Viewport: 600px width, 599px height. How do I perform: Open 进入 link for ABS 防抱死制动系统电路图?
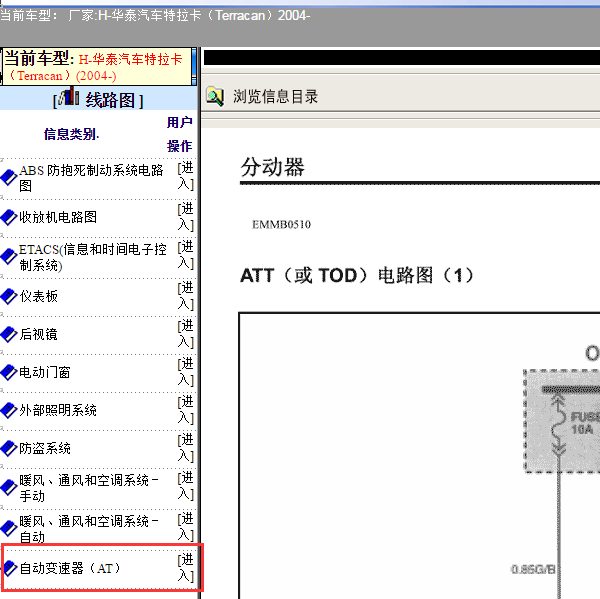tap(186, 176)
